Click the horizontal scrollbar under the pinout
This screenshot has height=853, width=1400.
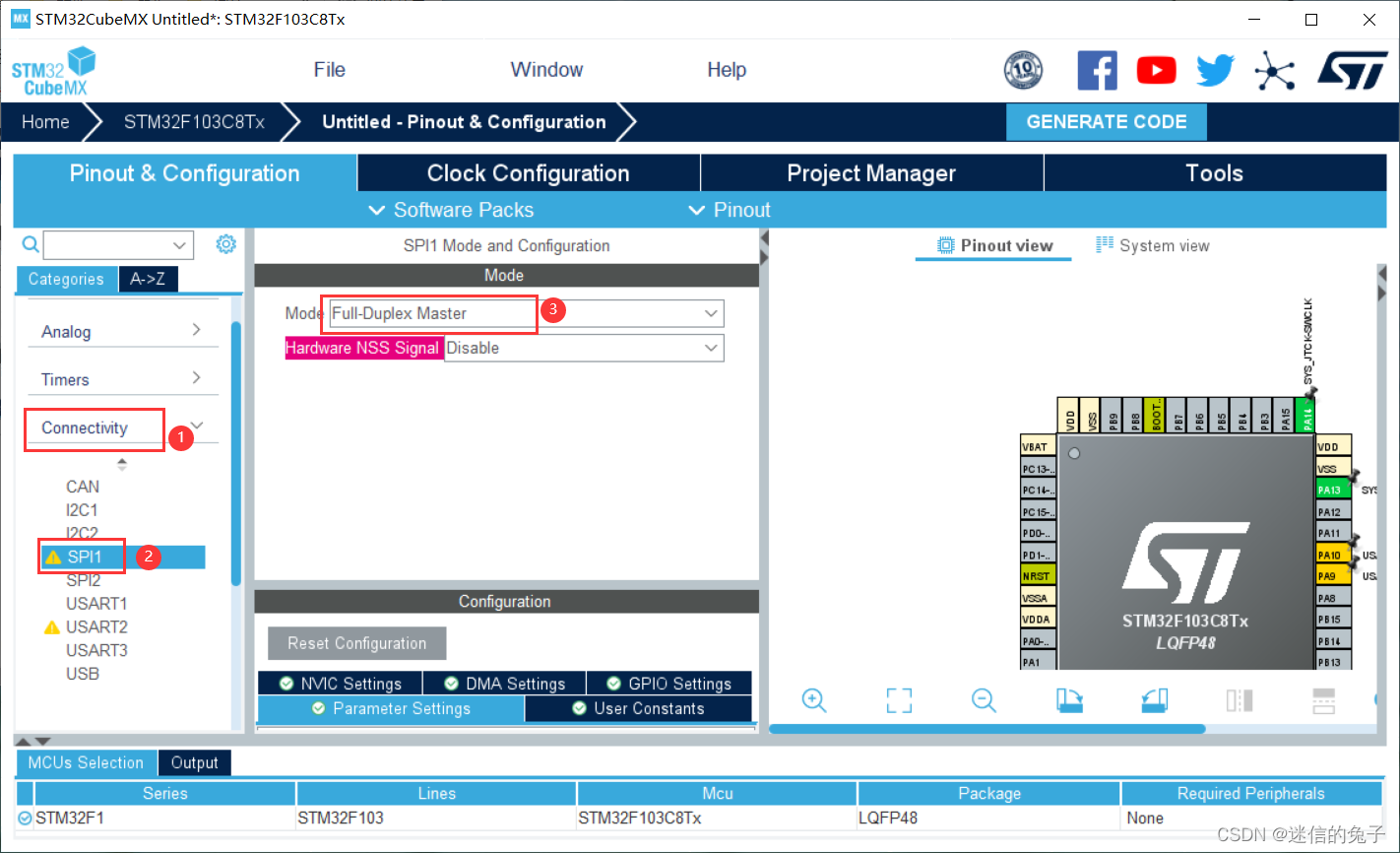pos(986,729)
